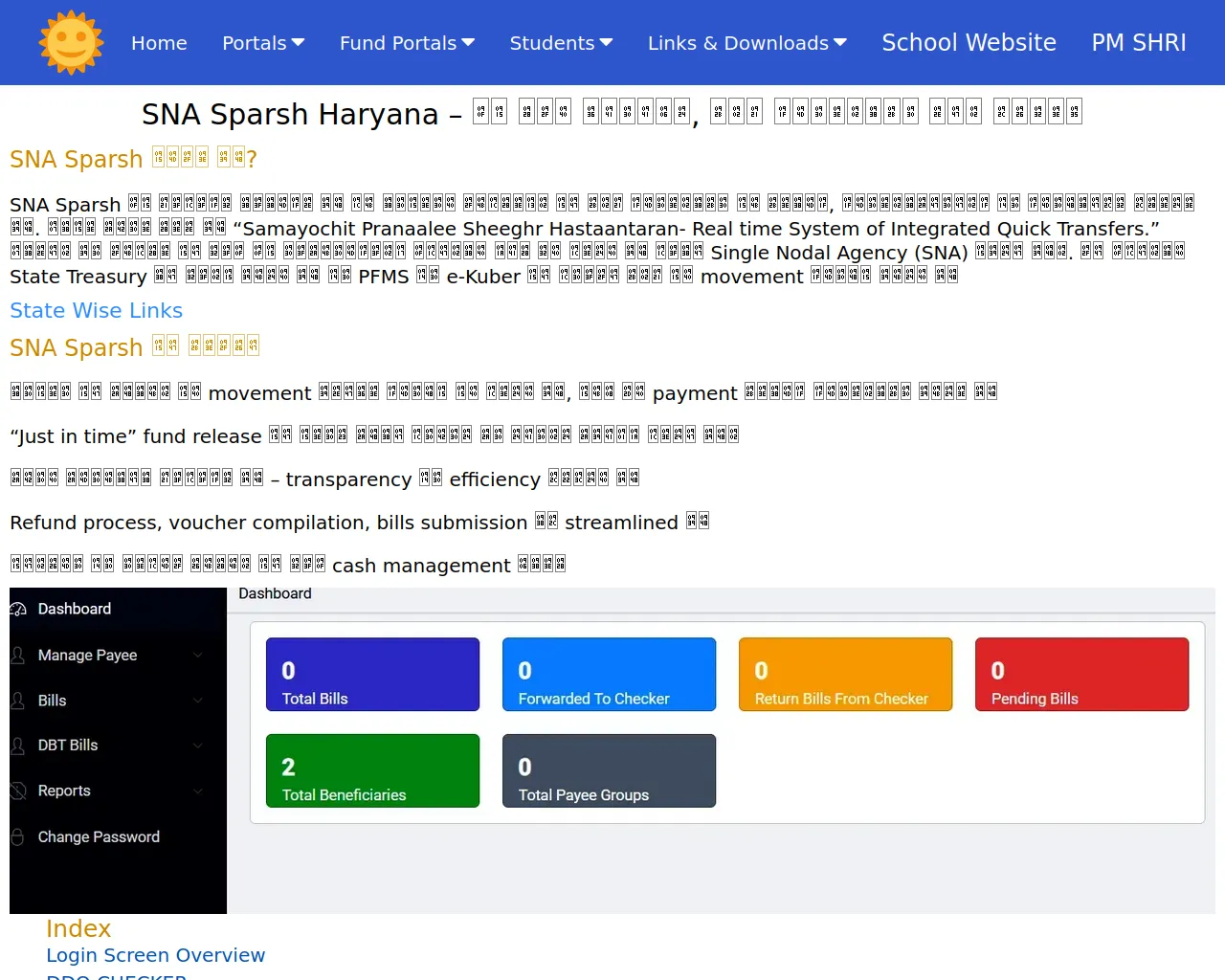Open the Total Payee Groups card
The height and width of the screenshot is (980, 1225).
tap(609, 771)
